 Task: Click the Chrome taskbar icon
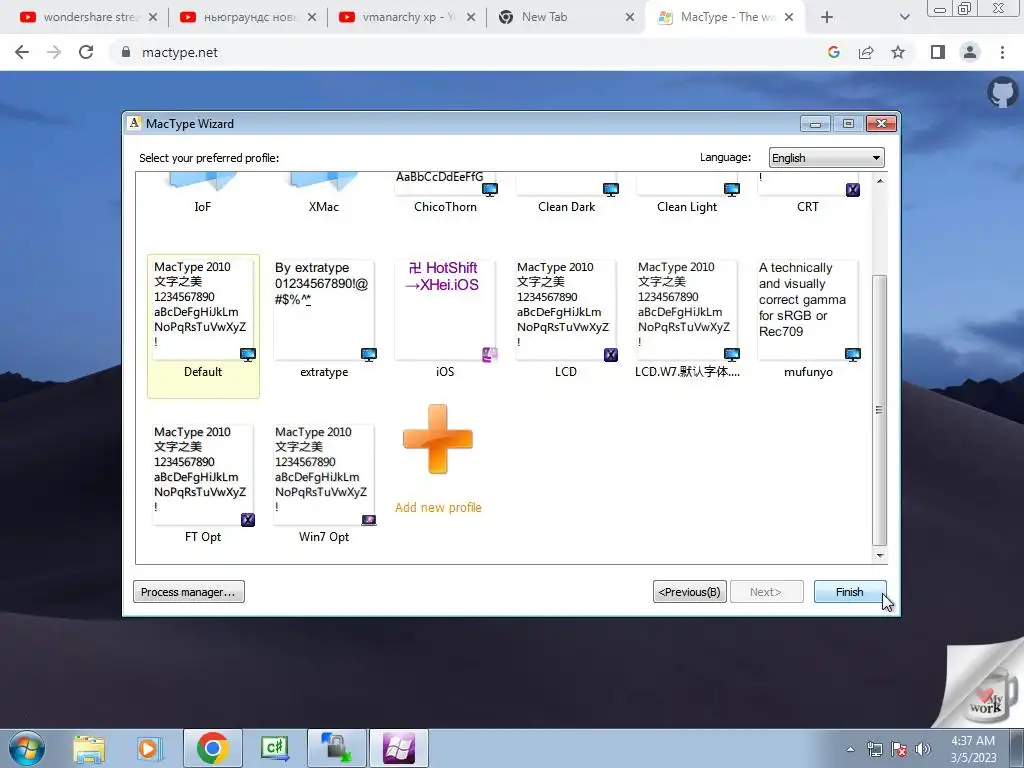point(212,748)
